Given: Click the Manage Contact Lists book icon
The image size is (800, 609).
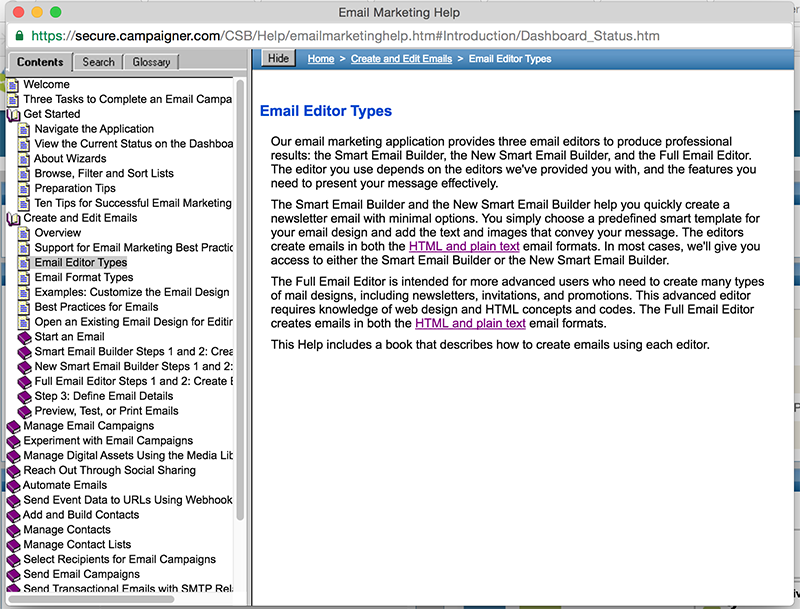Looking at the screenshot, I should 13,545.
